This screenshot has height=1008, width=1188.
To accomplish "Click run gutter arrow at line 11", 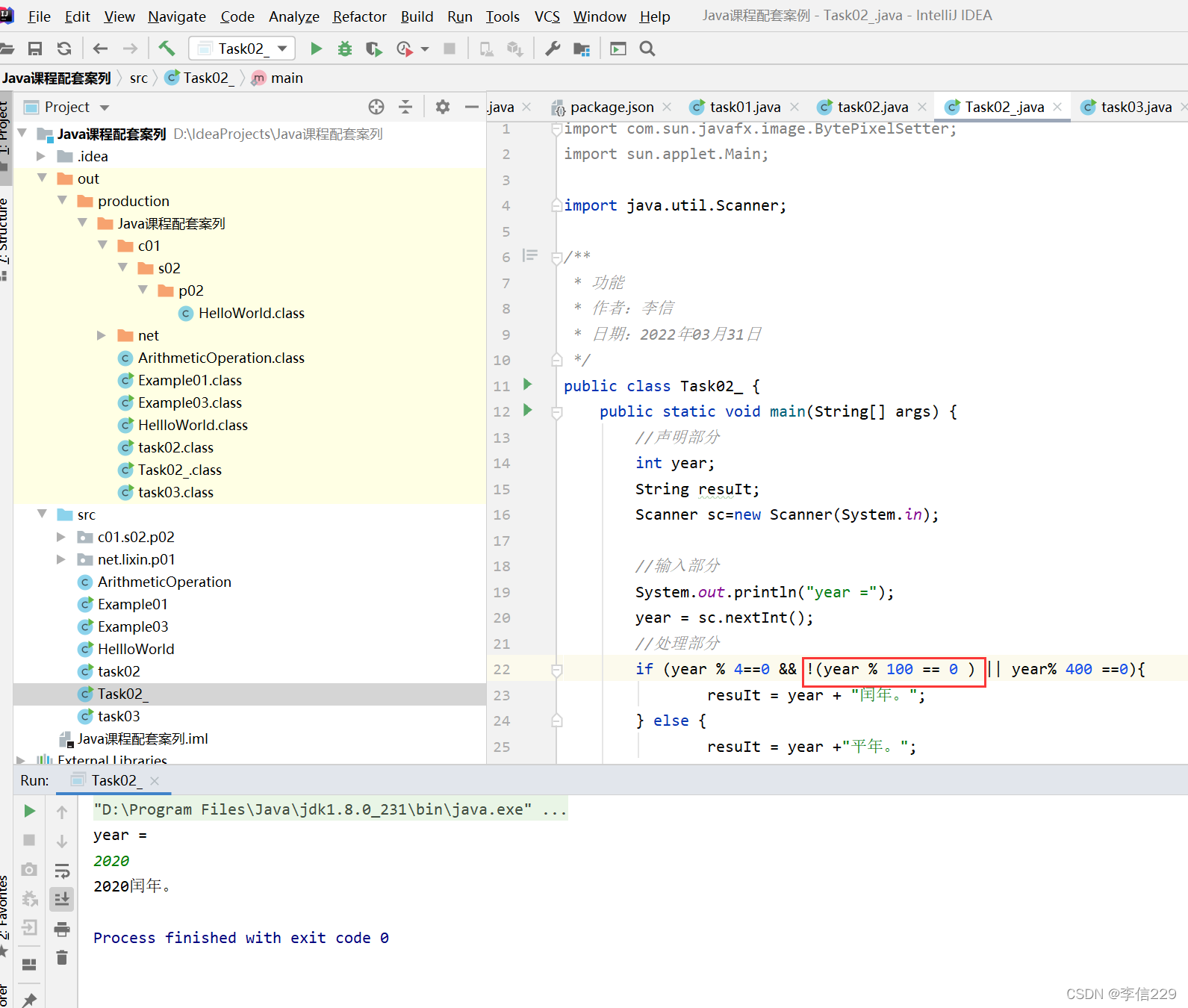I will tap(528, 385).
